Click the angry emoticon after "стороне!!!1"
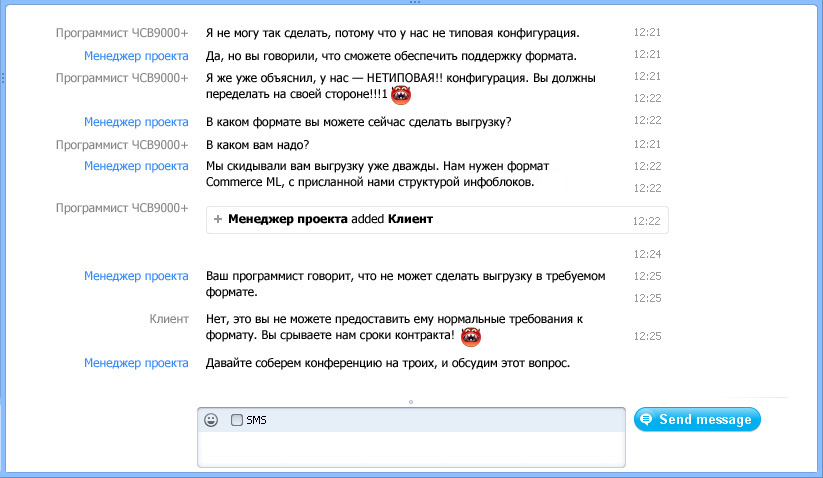823x478 pixels. coord(401,96)
